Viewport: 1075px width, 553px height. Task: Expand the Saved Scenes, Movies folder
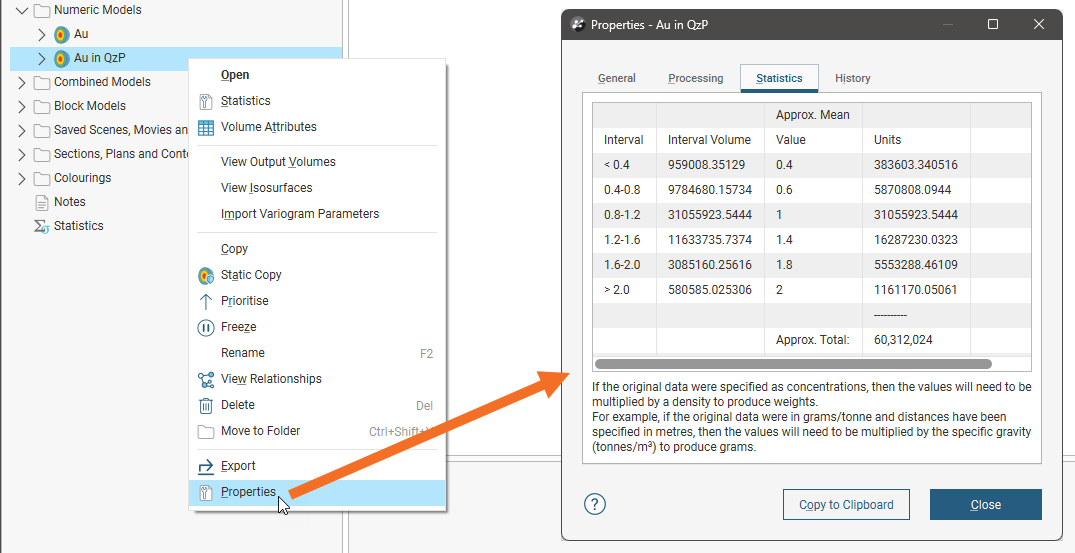21,130
